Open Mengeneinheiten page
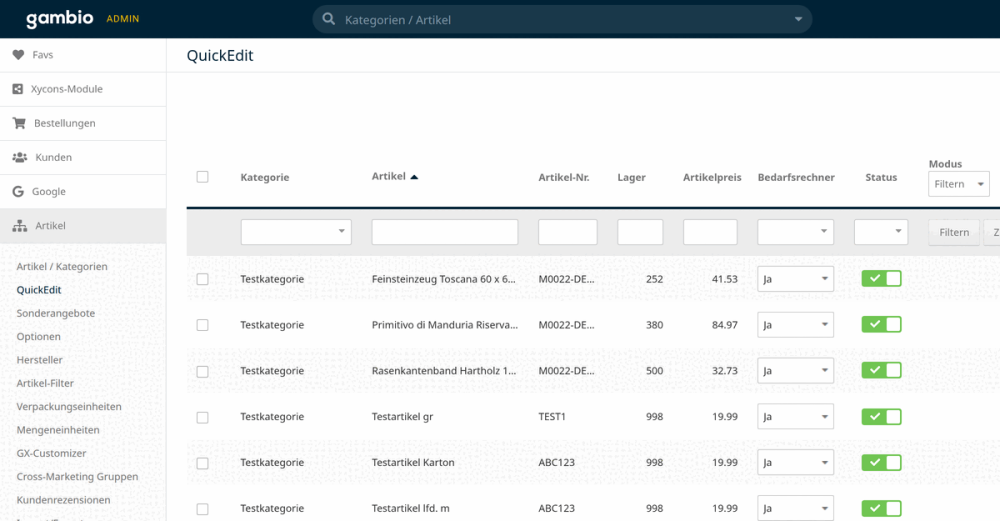The height and width of the screenshot is (521, 1000). pyautogui.click(x=58, y=430)
